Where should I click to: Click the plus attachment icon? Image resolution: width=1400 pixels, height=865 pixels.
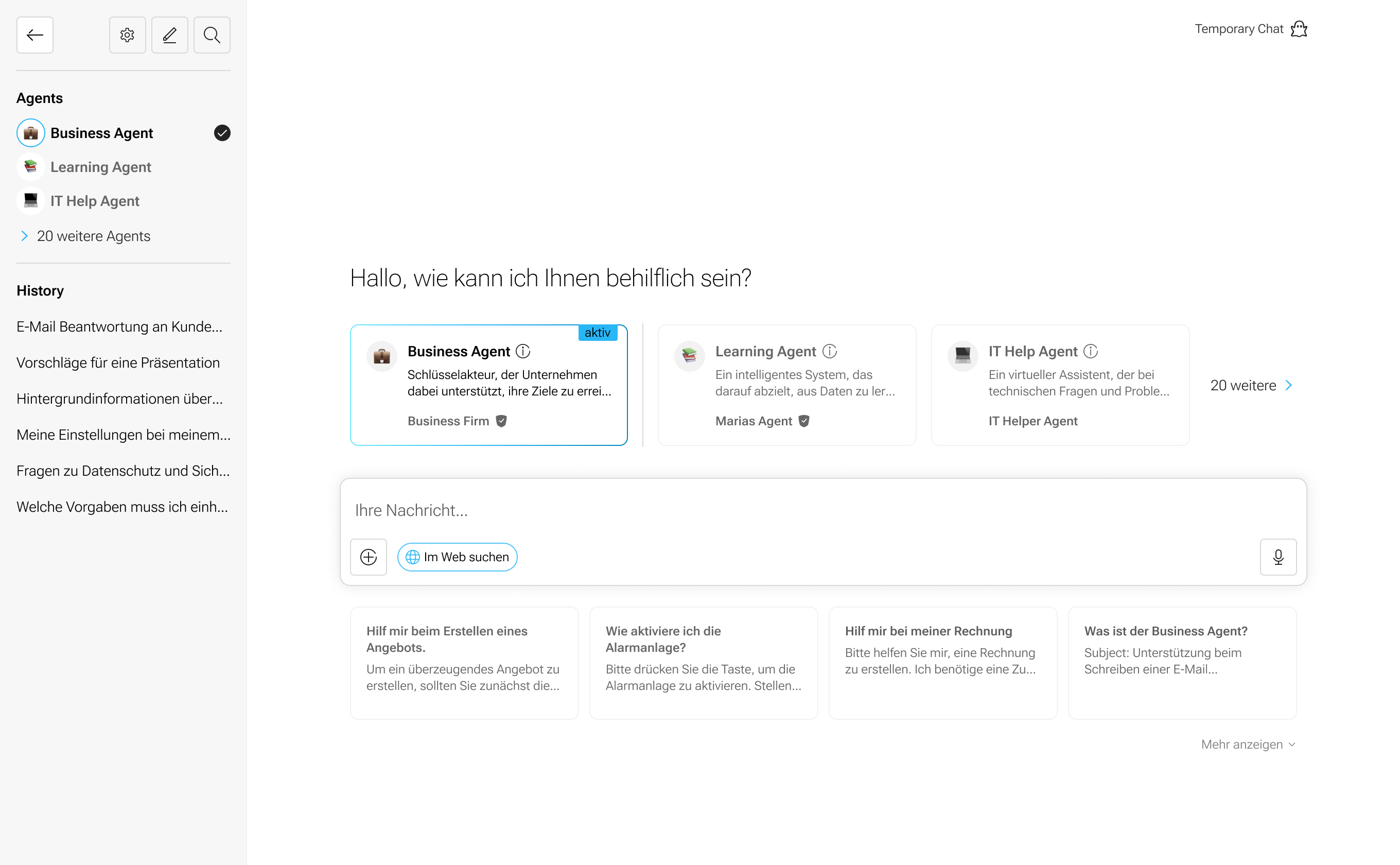[x=369, y=557]
